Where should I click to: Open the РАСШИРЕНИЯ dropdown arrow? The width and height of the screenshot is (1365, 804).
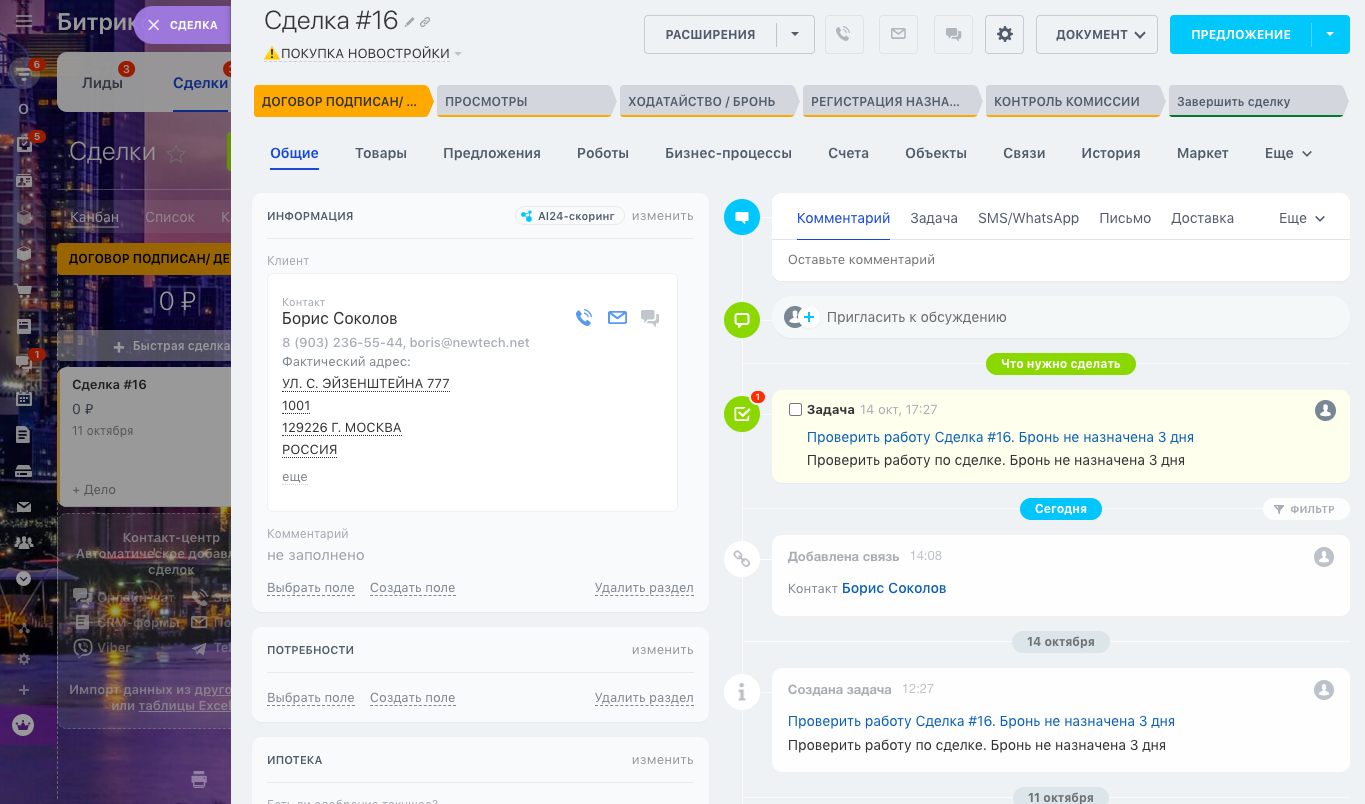point(795,34)
